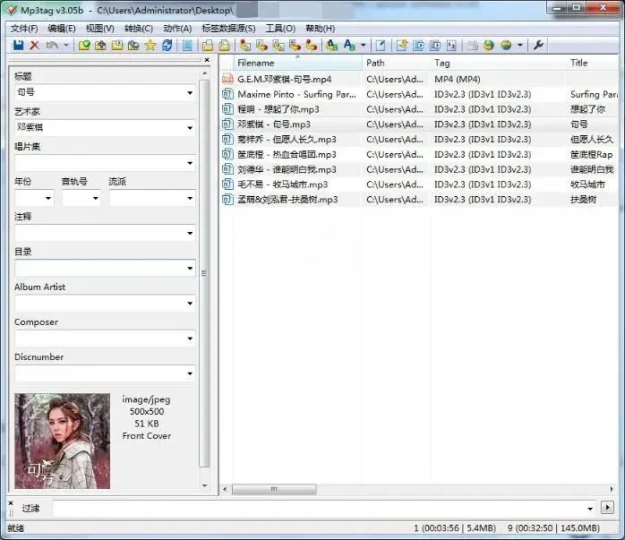
Task: Run the Filename - Tag converter icon
Action: click(x=262, y=45)
